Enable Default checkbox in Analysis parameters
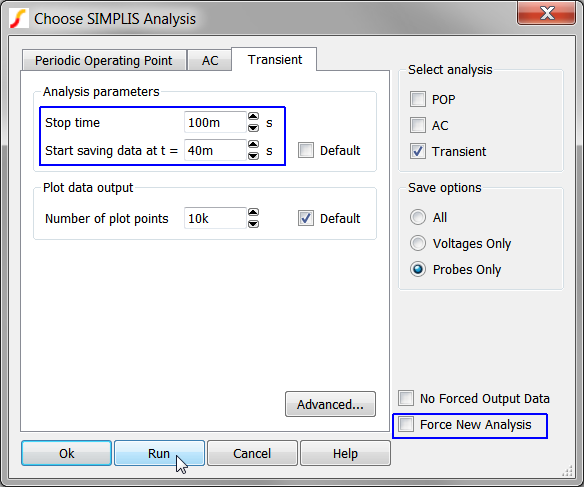This screenshot has width=584, height=487. click(306, 150)
